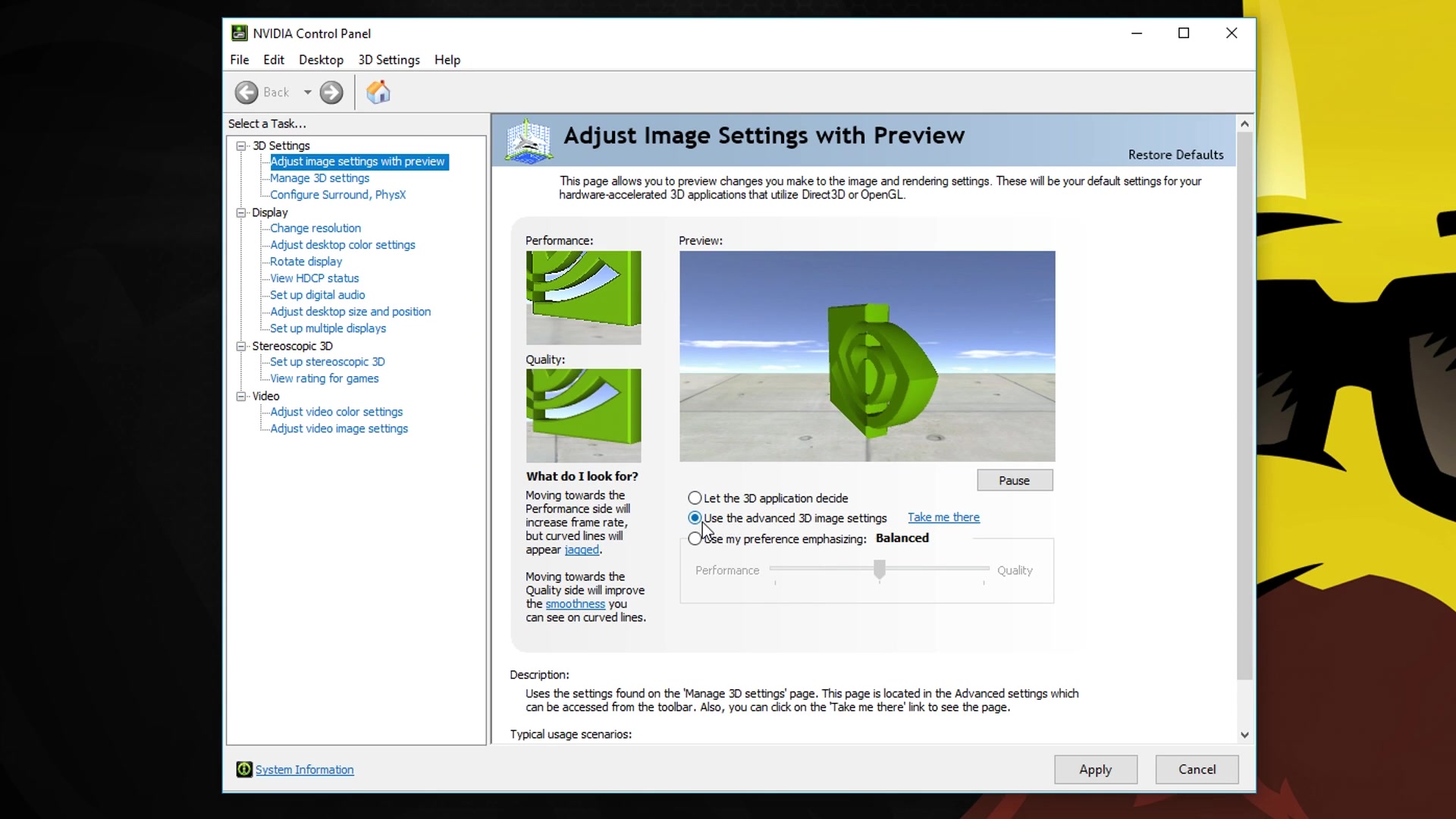
Task: Click the Home icon in toolbar
Action: click(378, 93)
